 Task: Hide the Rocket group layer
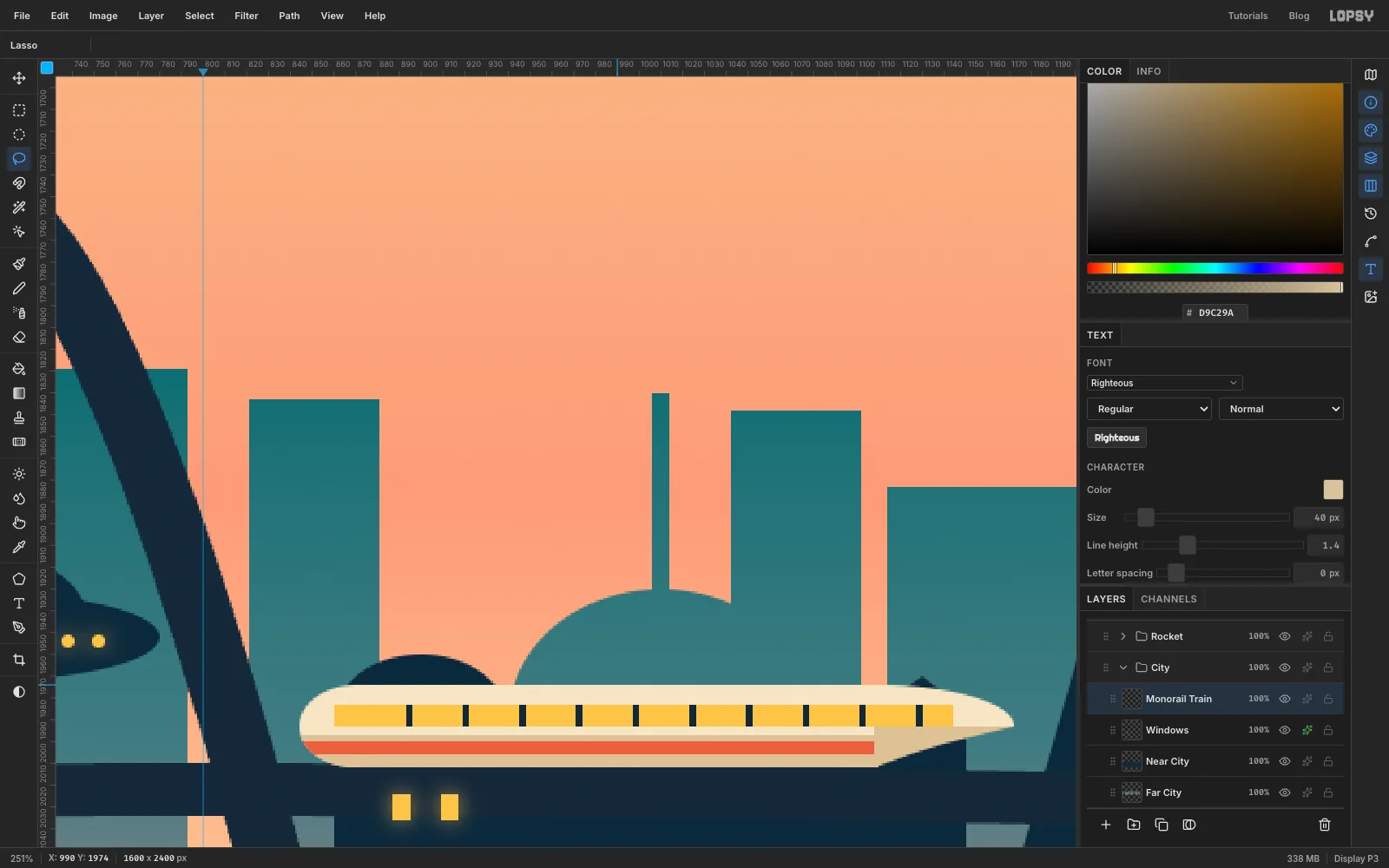point(1285,636)
